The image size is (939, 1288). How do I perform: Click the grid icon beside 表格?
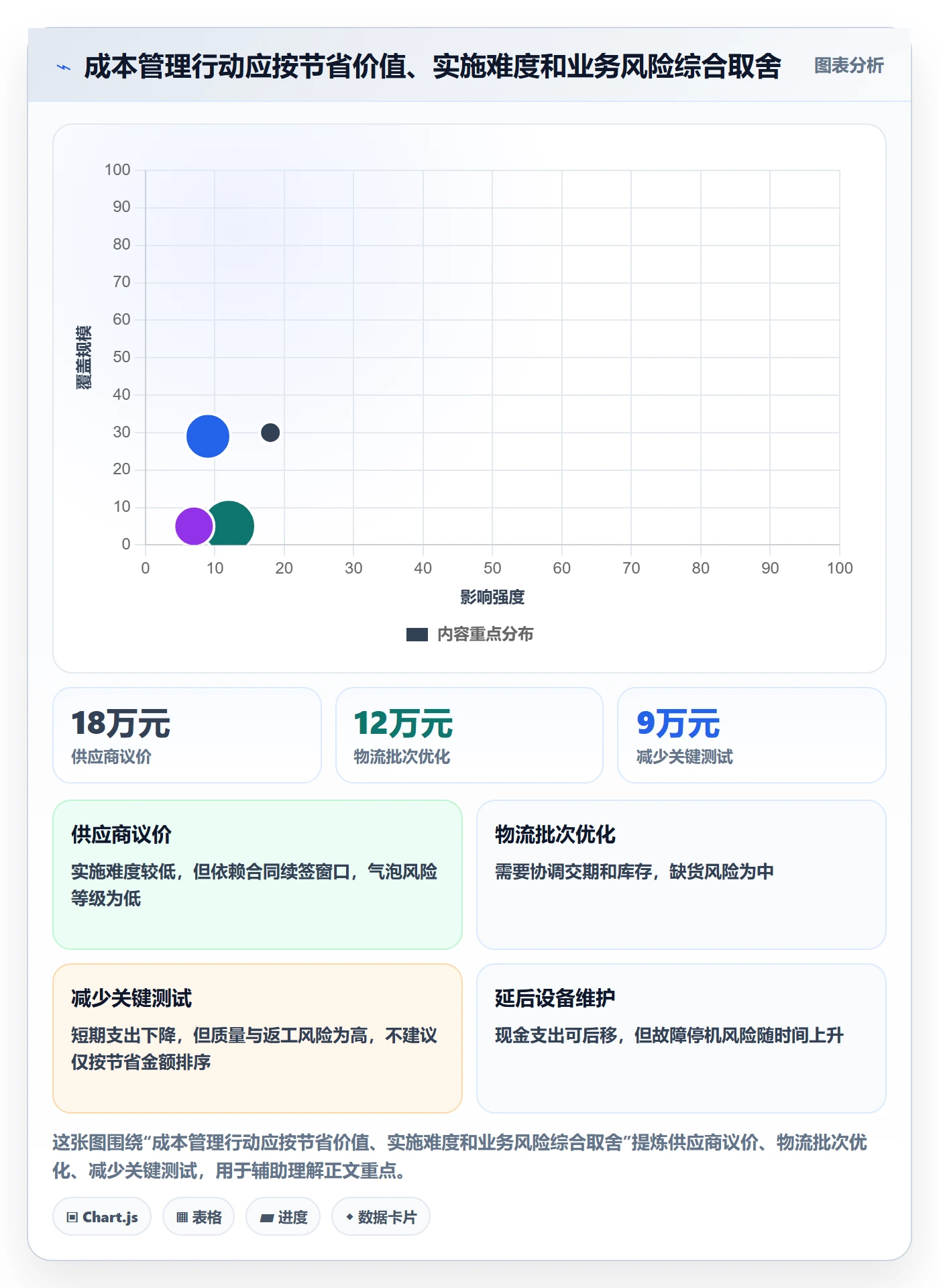pos(182,1218)
